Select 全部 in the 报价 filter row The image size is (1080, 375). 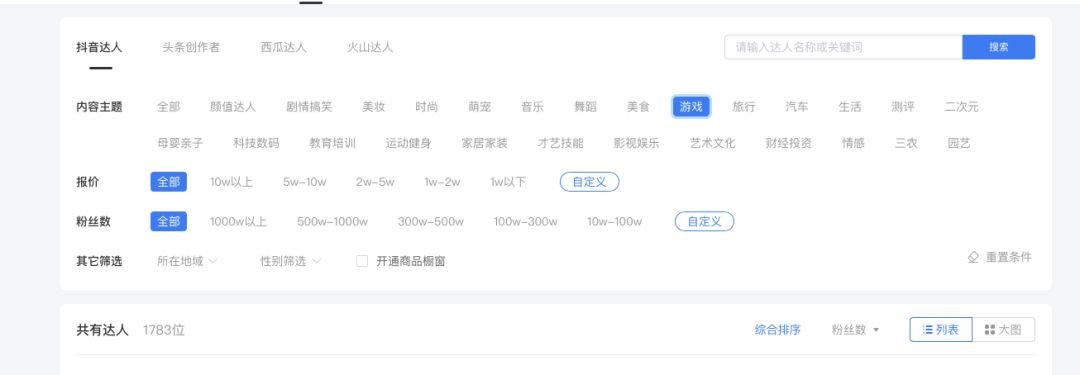coord(169,182)
